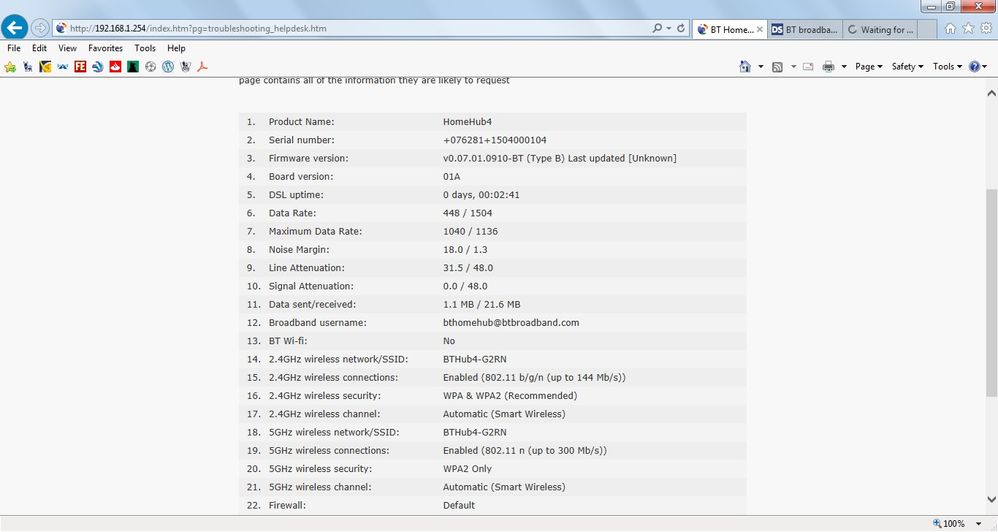Click the command bar Home house icon

point(745,66)
